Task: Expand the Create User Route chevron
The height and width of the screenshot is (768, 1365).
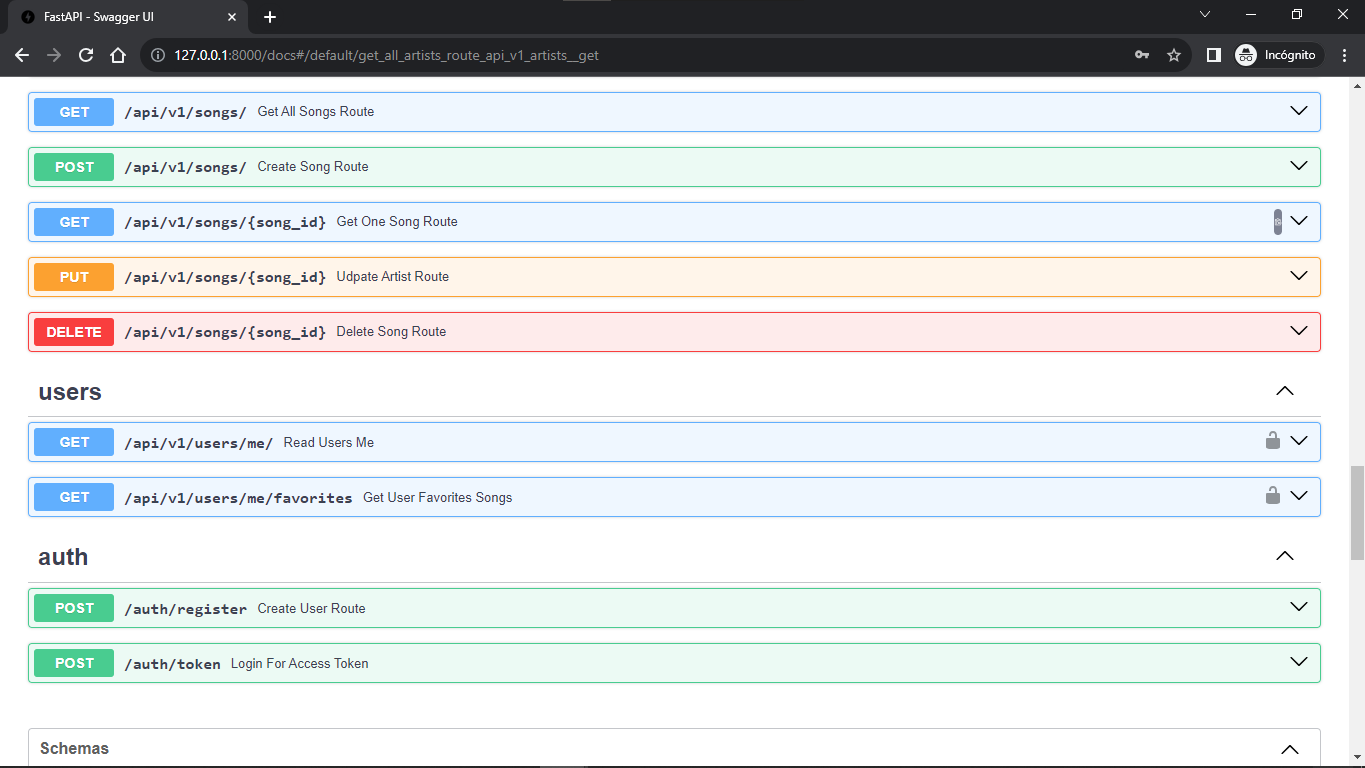Action: coord(1299,607)
